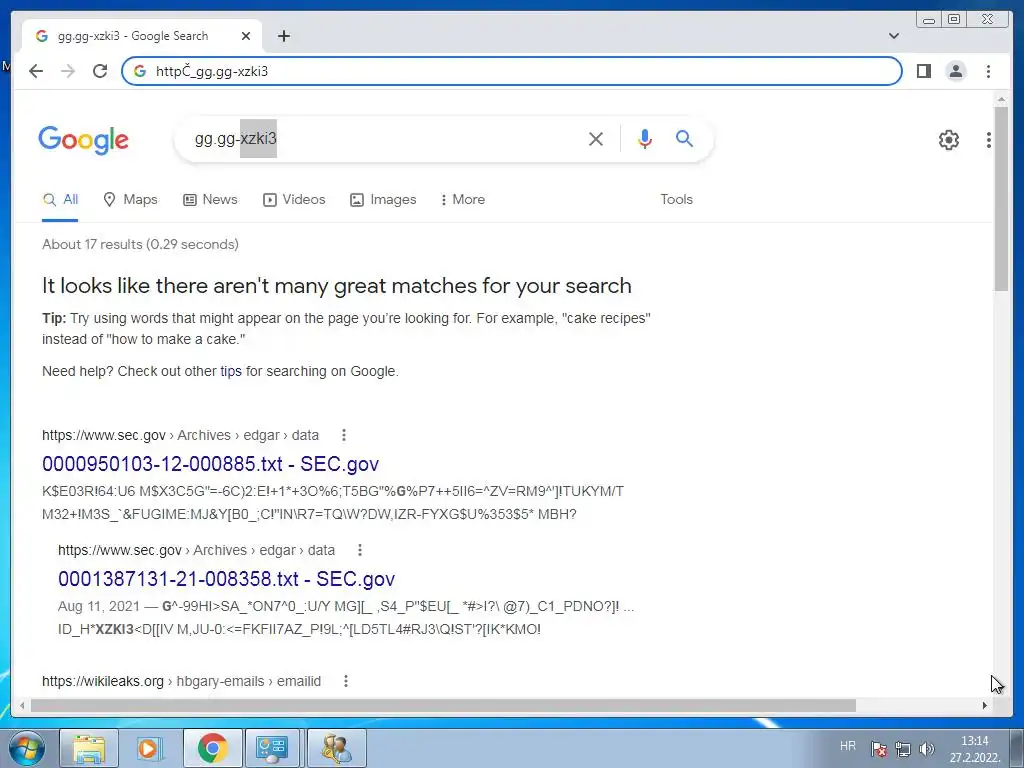Switch to Videos results tab

pos(294,200)
